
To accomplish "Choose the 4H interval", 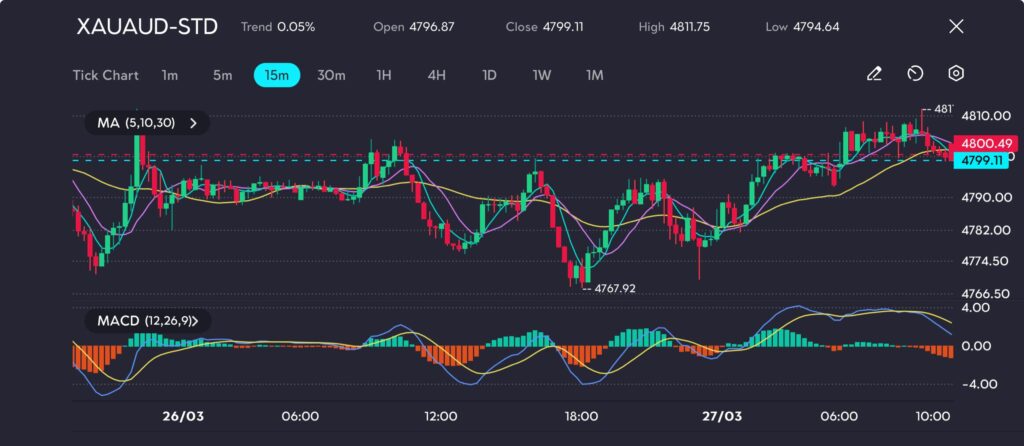I will [436, 74].
